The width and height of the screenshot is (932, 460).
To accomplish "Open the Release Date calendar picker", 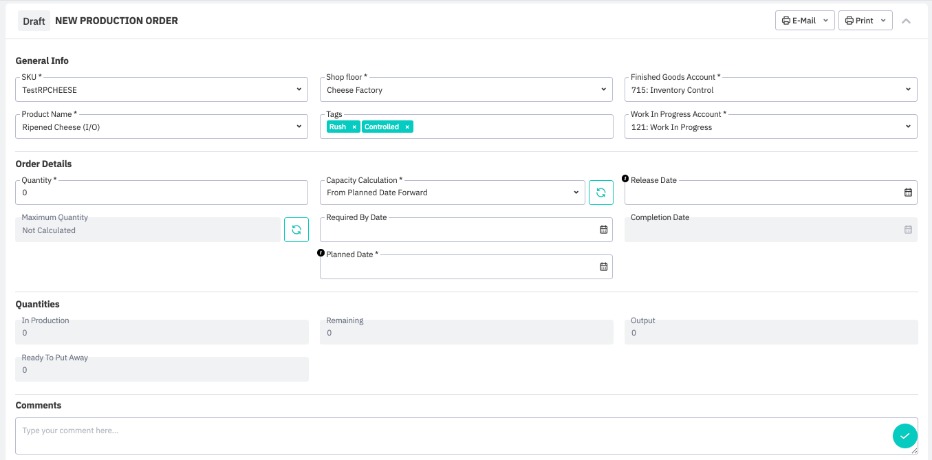I will (x=908, y=193).
